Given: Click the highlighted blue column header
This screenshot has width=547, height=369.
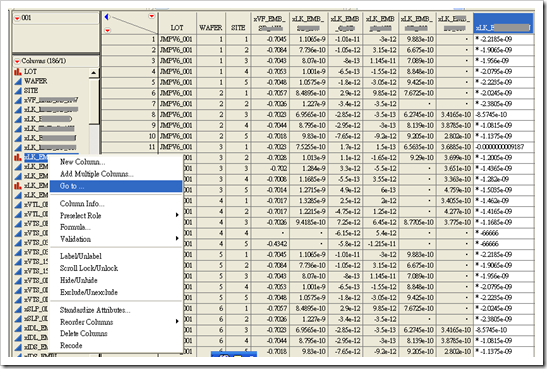Looking at the screenshot, I should (x=503, y=23).
